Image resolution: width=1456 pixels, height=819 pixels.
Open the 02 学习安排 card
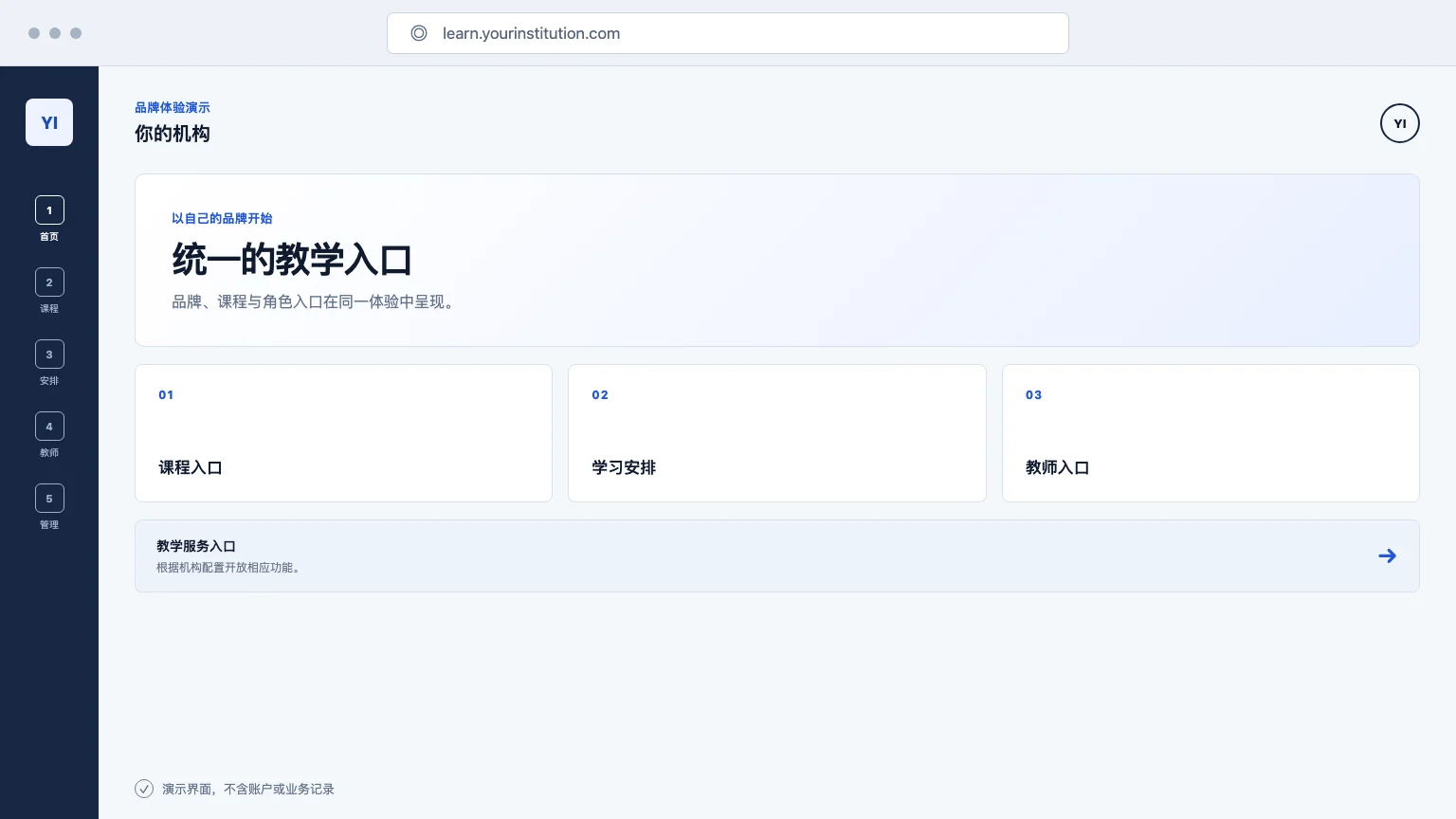(x=777, y=433)
